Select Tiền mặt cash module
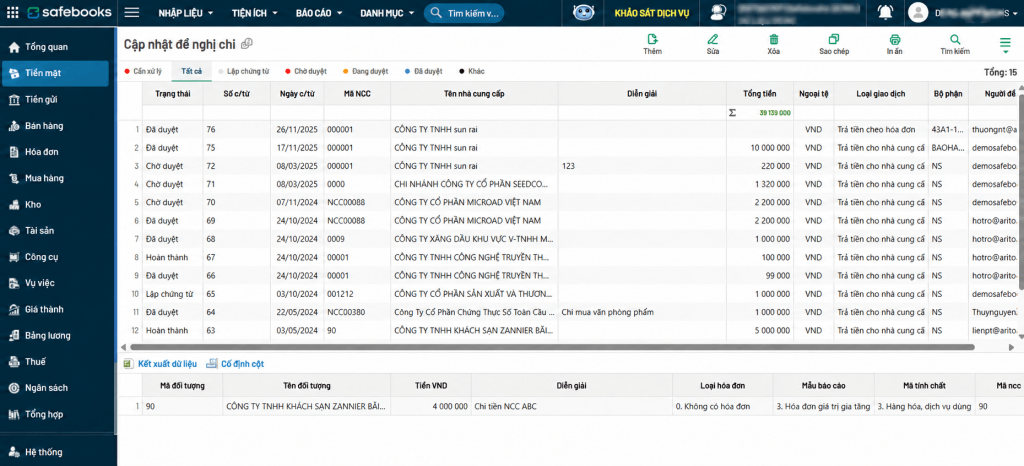This screenshot has width=1024, height=466. (x=55, y=73)
